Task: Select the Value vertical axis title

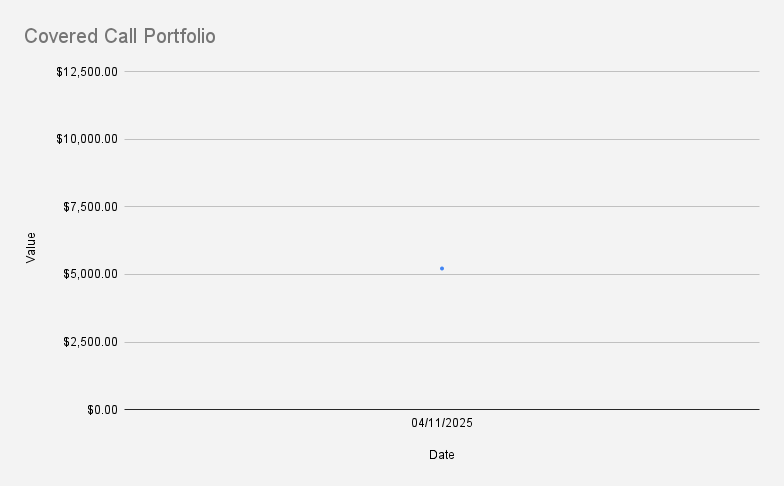Action: click(x=31, y=247)
